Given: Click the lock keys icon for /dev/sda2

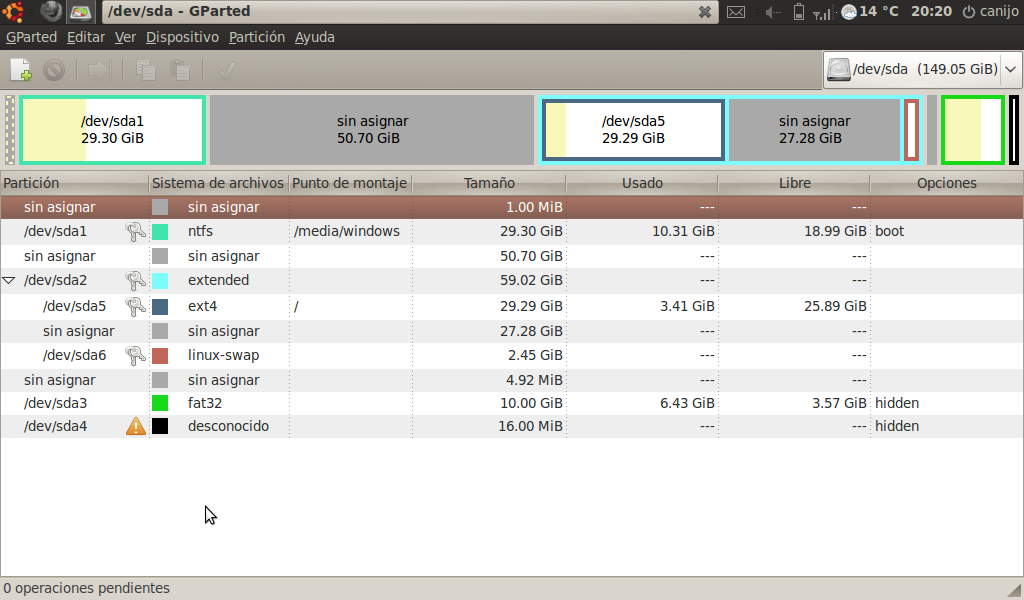Looking at the screenshot, I should pyautogui.click(x=135, y=281).
